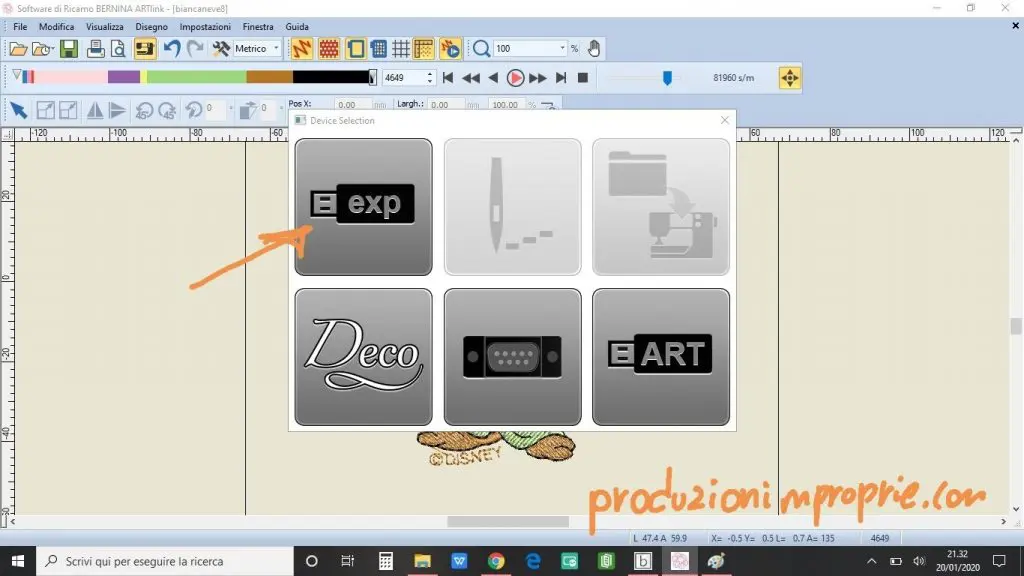Screen dimensions: 1024x576
Task: Click the second resize/scale icon
Action: [x=68, y=110]
